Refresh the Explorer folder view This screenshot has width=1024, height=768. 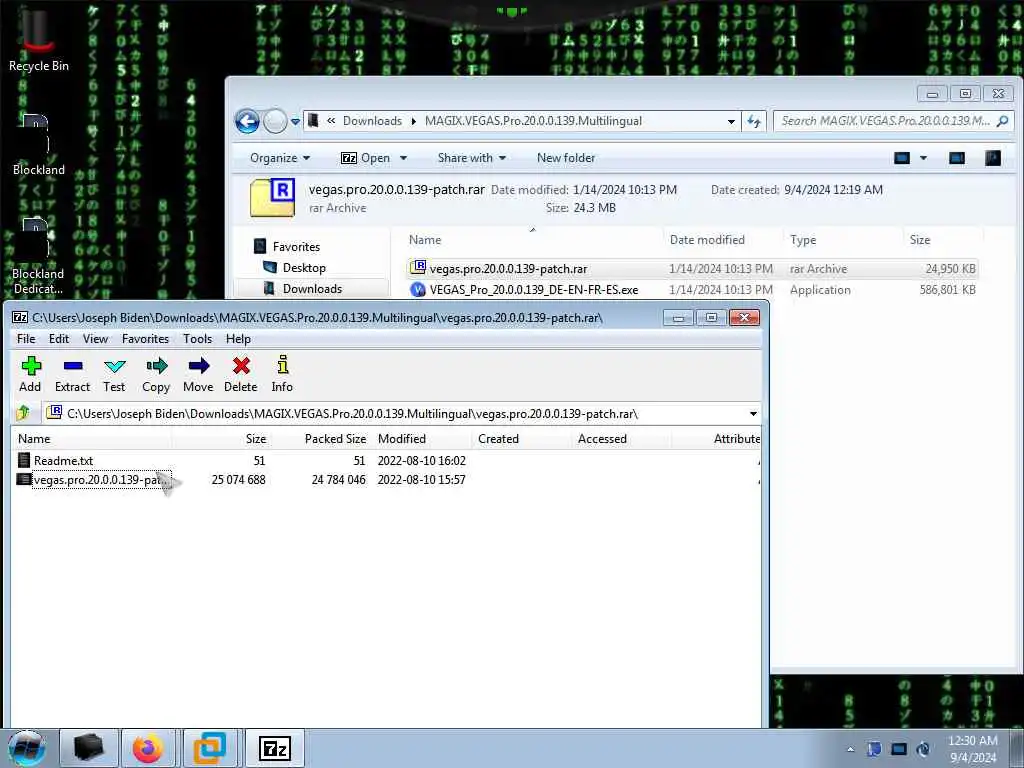[754, 121]
